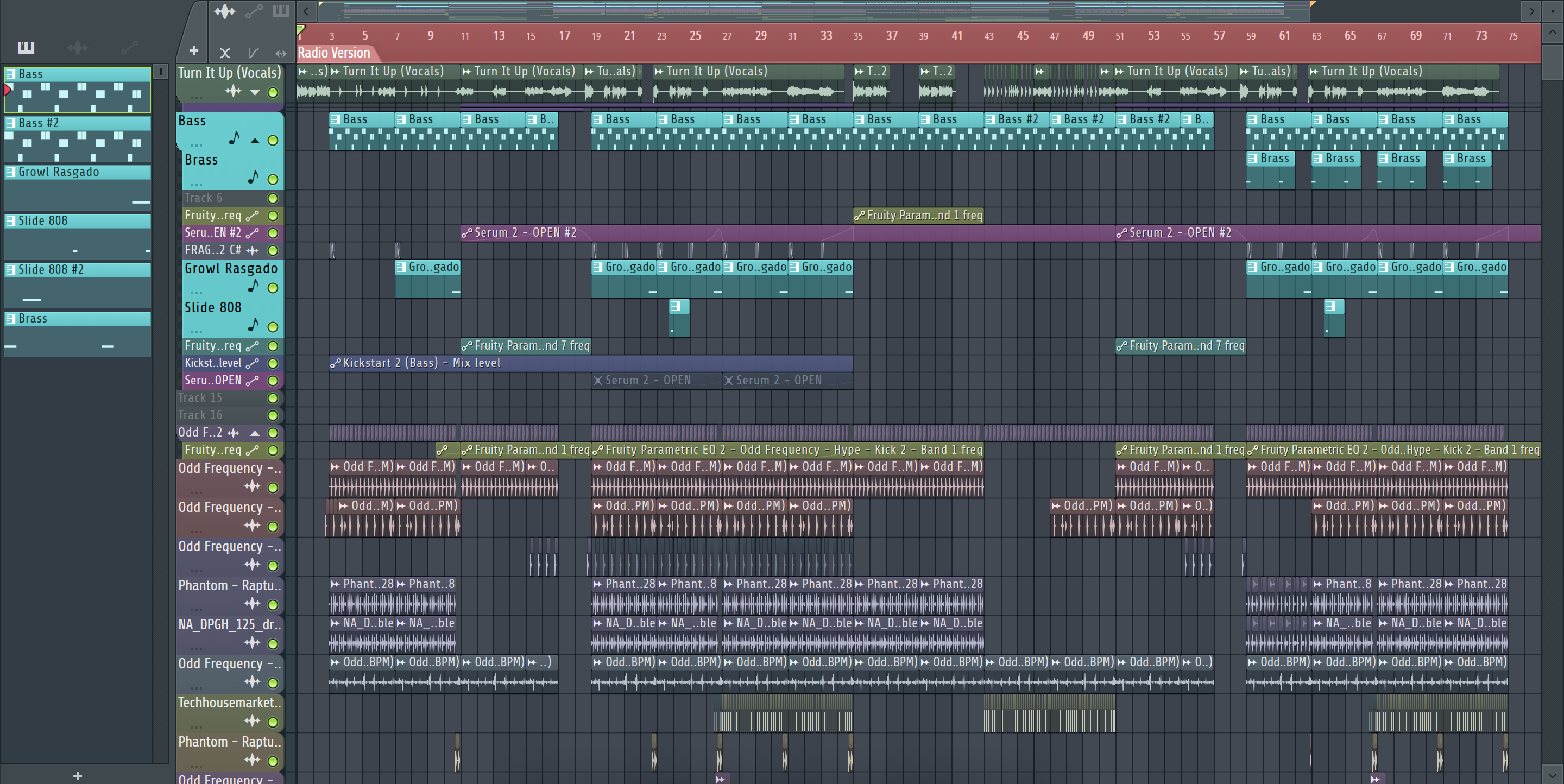The height and width of the screenshot is (784, 1564).
Task: Click the double-arrow stretch icon in header
Action: point(281,53)
